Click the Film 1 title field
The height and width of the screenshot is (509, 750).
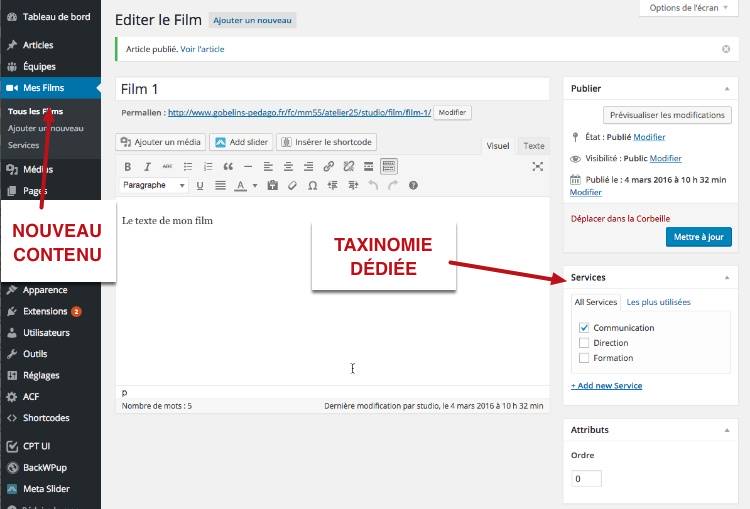click(332, 89)
